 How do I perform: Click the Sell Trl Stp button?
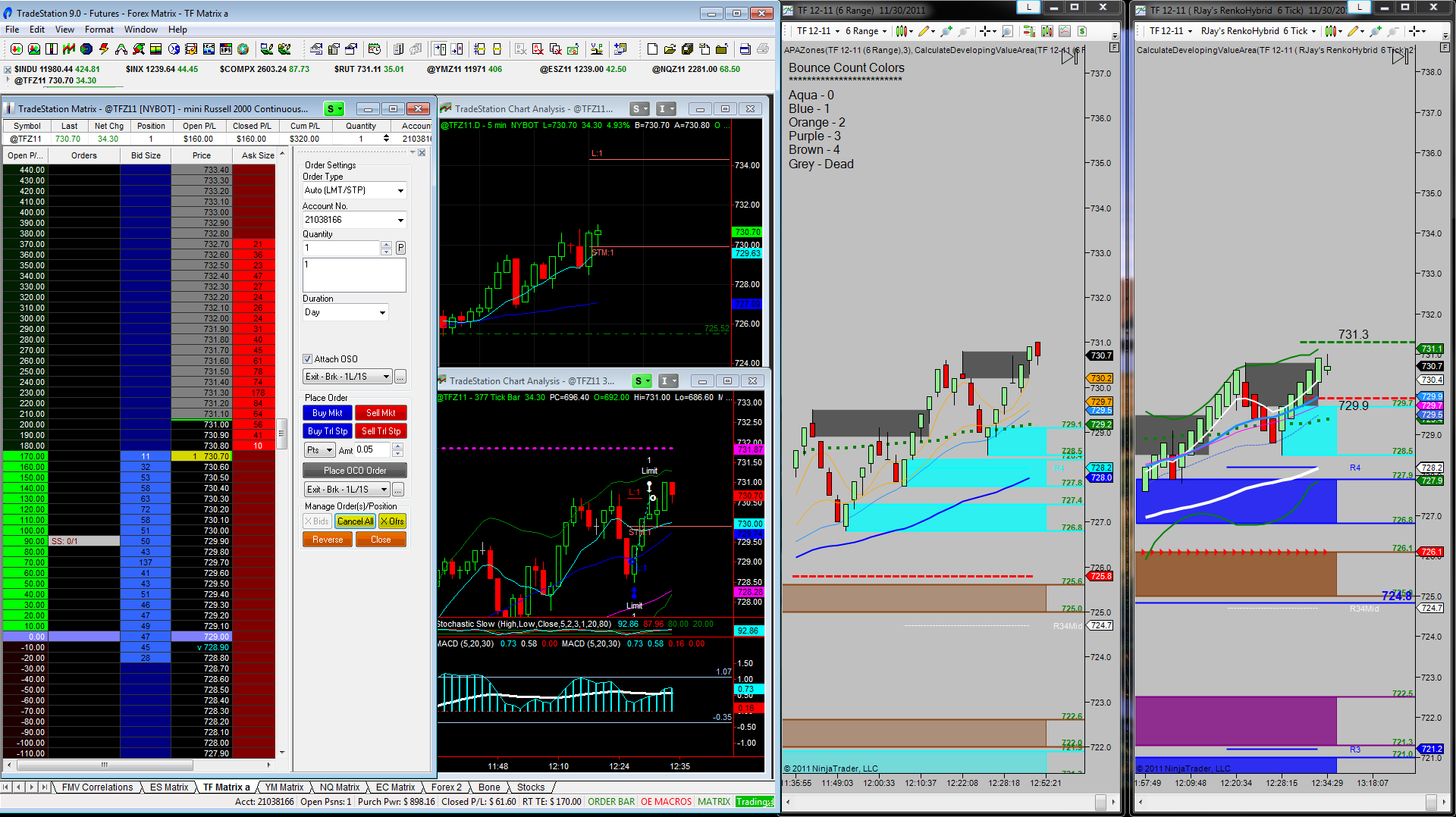381,431
